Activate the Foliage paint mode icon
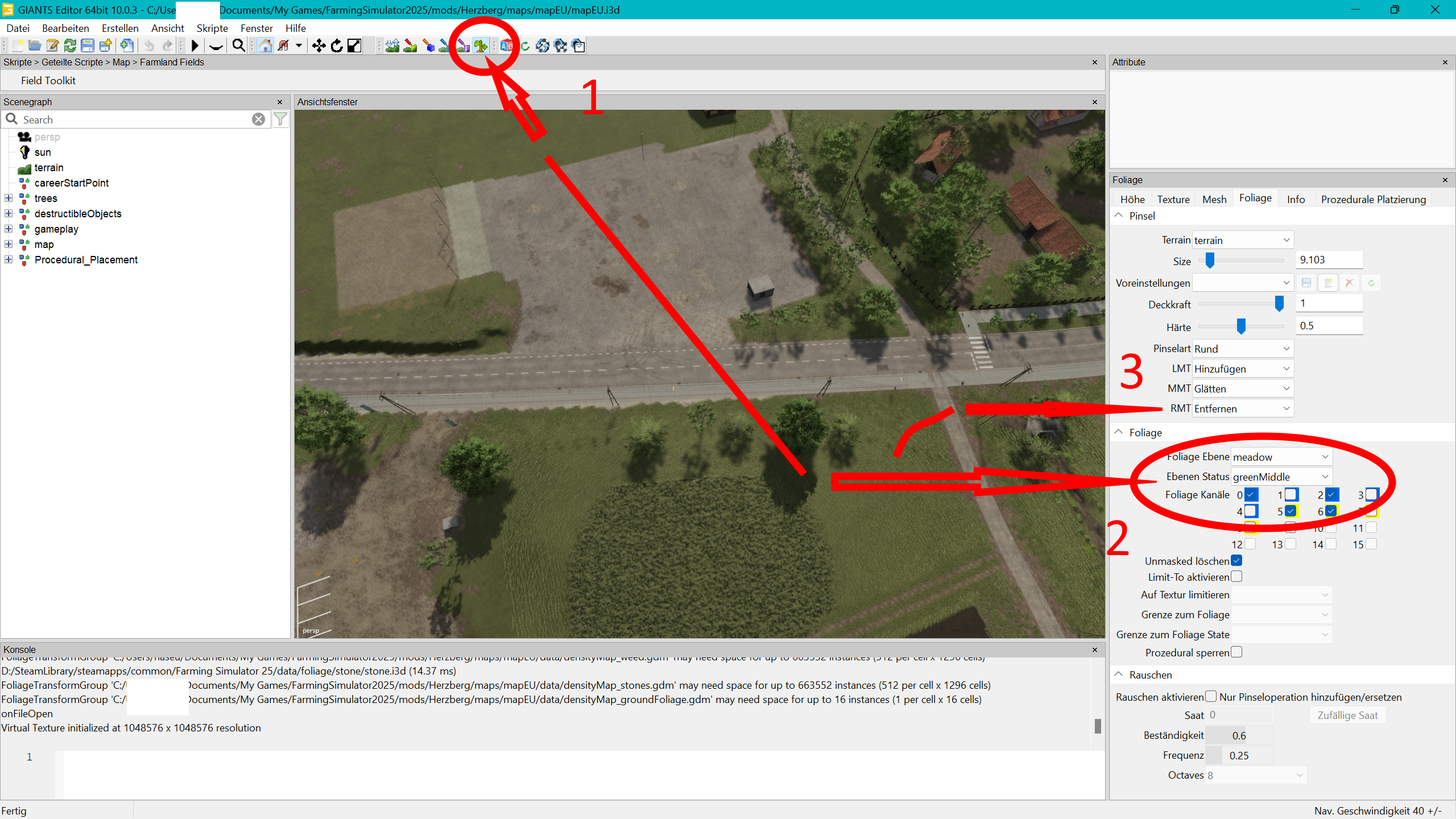1456x819 pixels. coord(481,45)
